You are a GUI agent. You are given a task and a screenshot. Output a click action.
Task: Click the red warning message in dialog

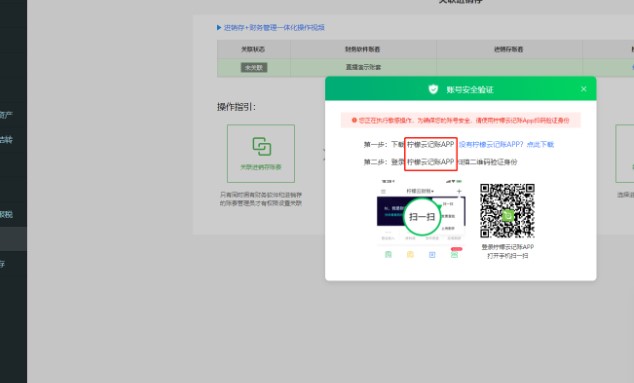click(461, 120)
